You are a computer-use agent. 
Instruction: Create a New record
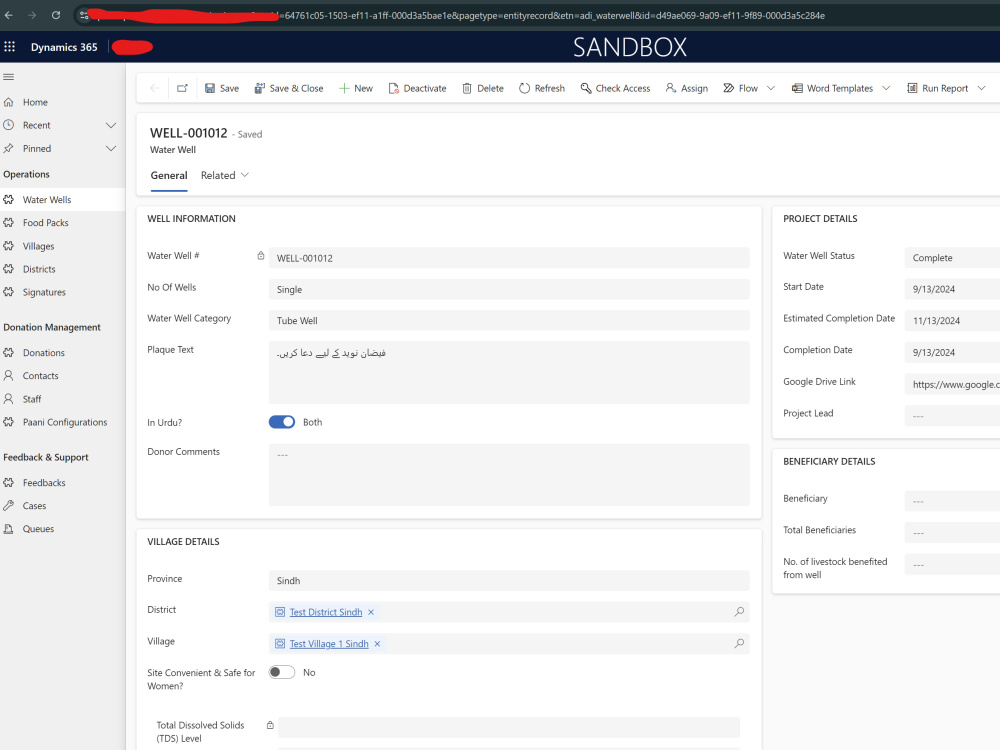tap(356, 88)
